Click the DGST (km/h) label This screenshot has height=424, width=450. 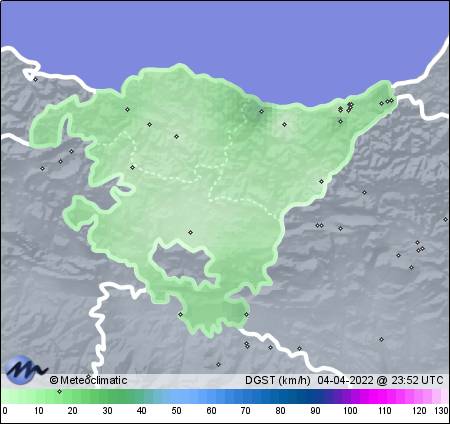[x=278, y=380]
